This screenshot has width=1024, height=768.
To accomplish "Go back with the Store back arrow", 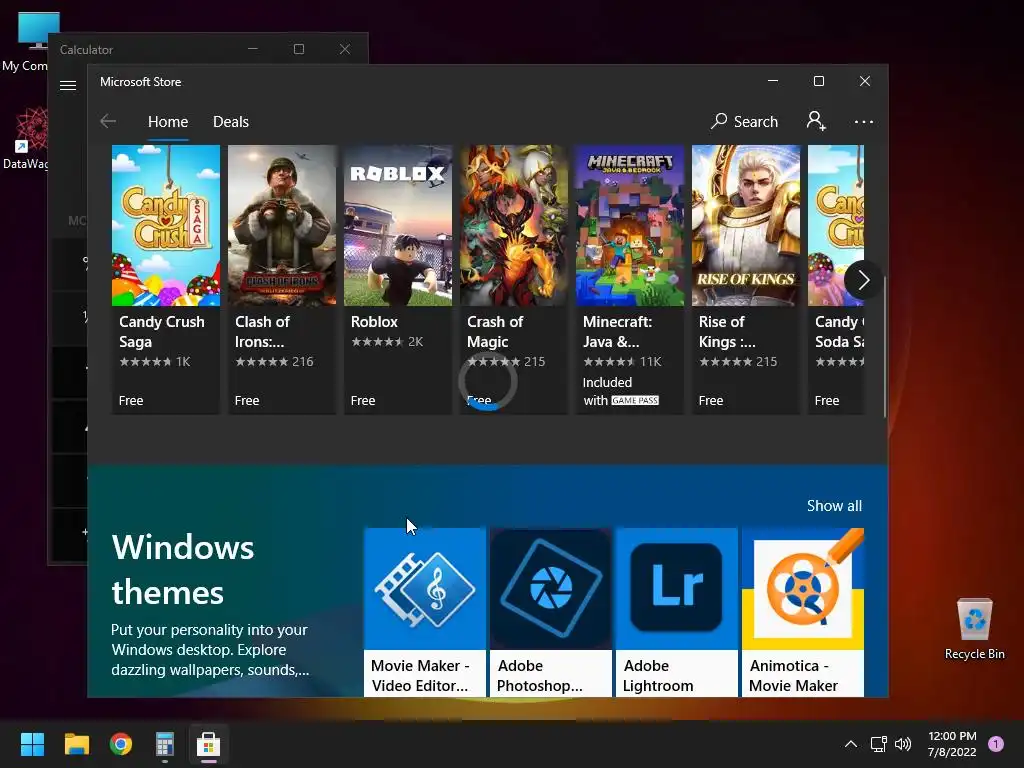I will tap(108, 121).
